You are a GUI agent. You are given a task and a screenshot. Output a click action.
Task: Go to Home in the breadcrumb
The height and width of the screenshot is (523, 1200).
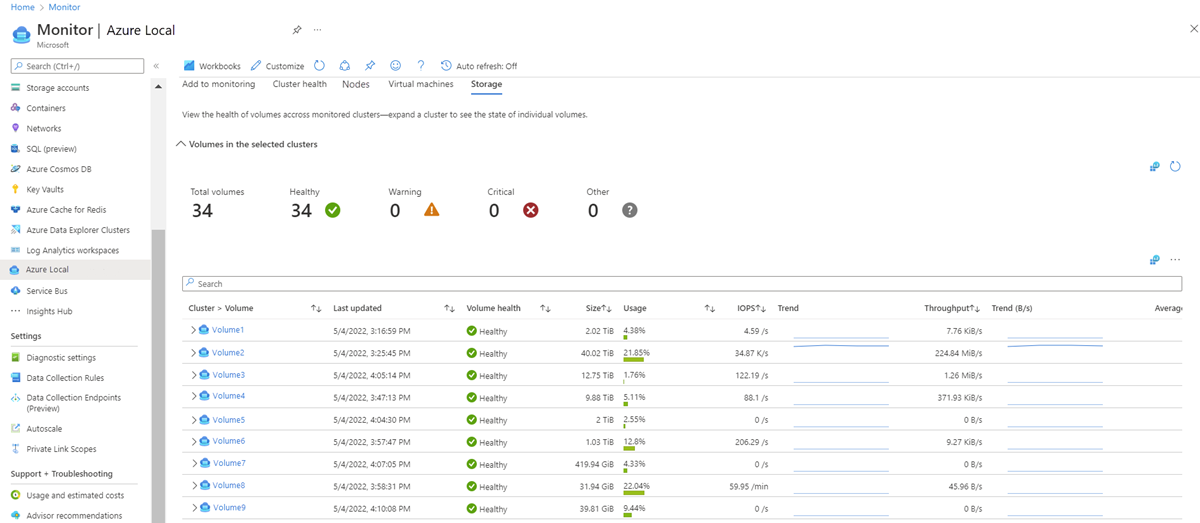click(22, 7)
